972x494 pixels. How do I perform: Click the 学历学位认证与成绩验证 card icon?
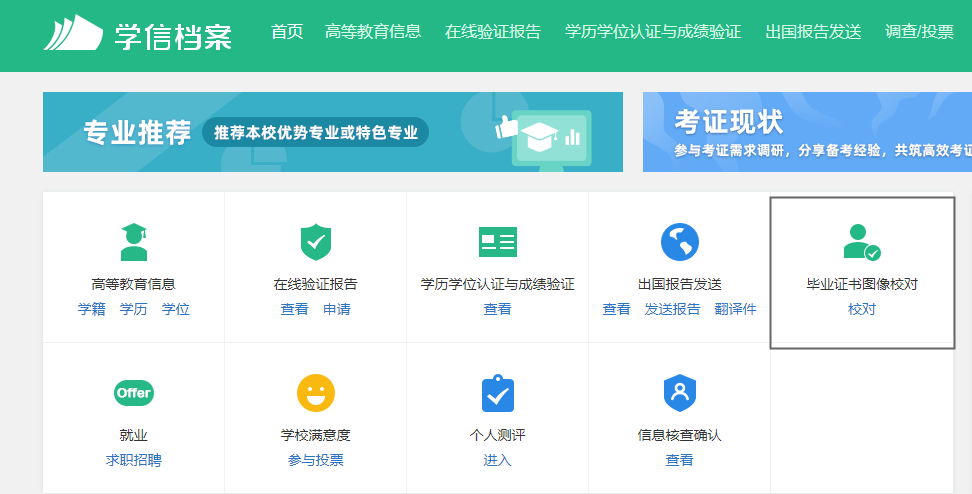[x=497, y=242]
